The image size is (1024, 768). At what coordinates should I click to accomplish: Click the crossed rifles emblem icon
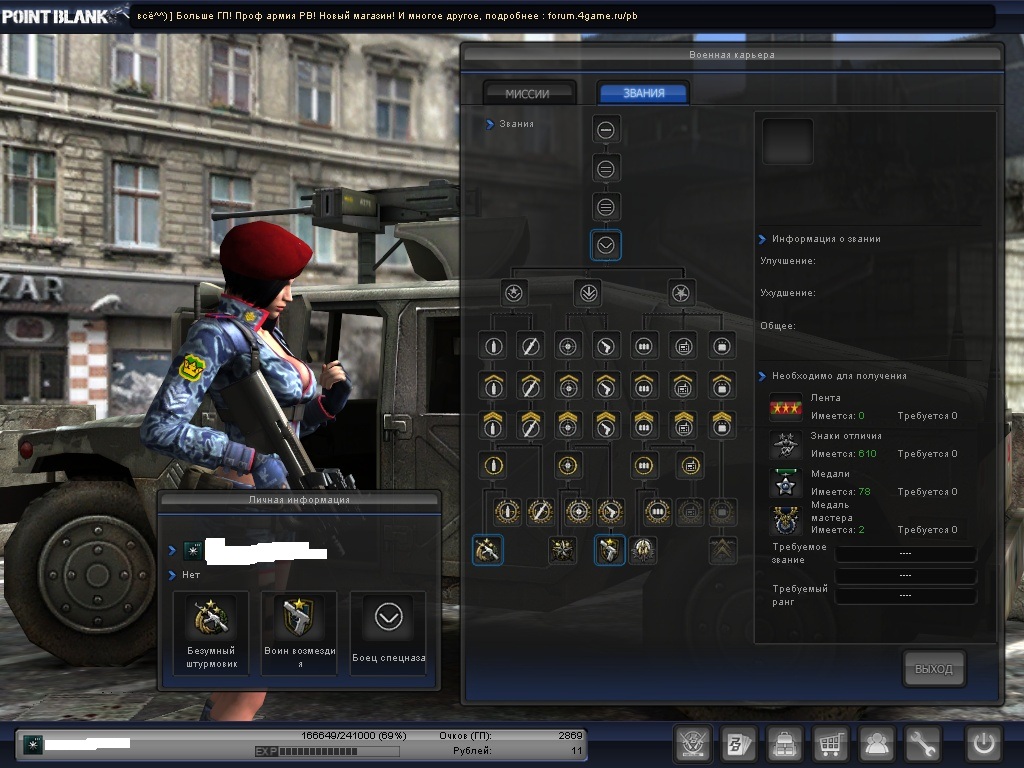(x=692, y=745)
